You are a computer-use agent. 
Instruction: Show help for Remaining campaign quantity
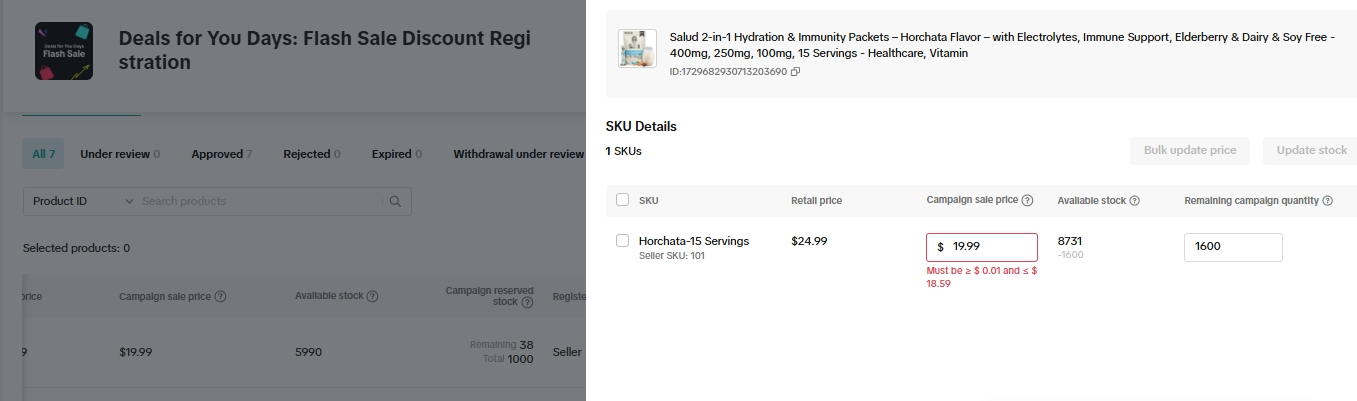[x=1327, y=201]
